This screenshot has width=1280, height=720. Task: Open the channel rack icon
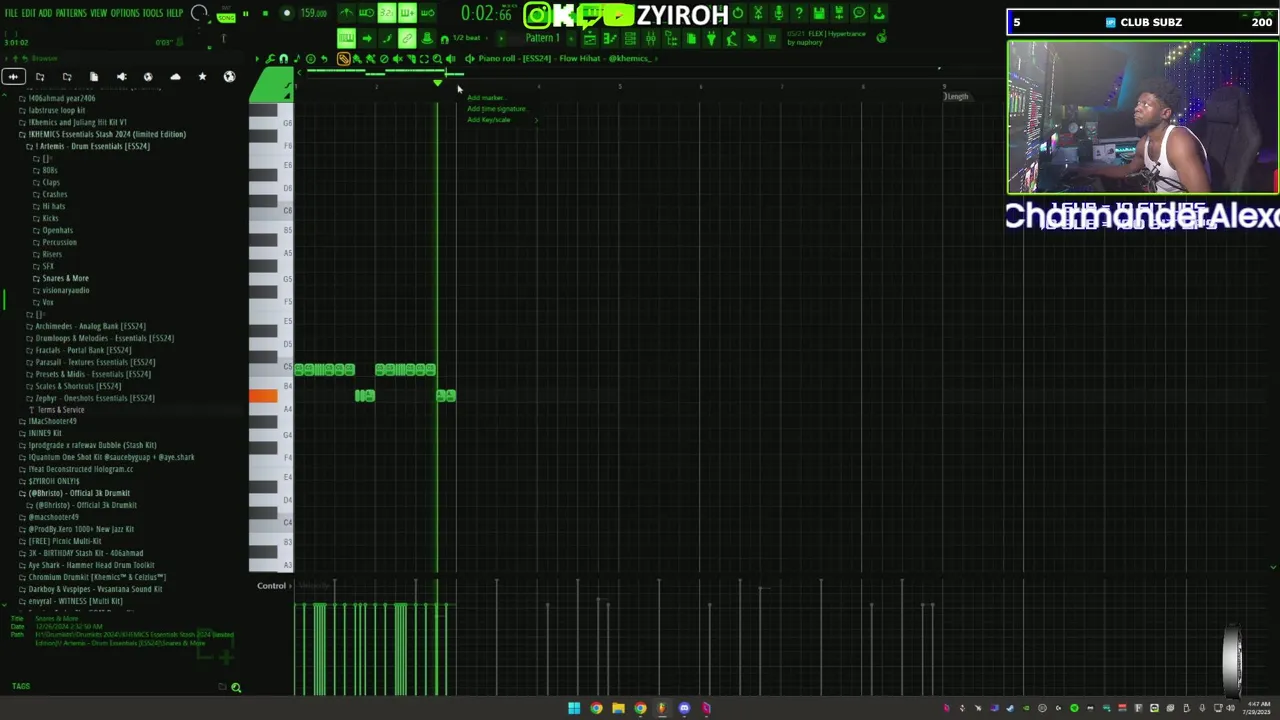pos(630,38)
